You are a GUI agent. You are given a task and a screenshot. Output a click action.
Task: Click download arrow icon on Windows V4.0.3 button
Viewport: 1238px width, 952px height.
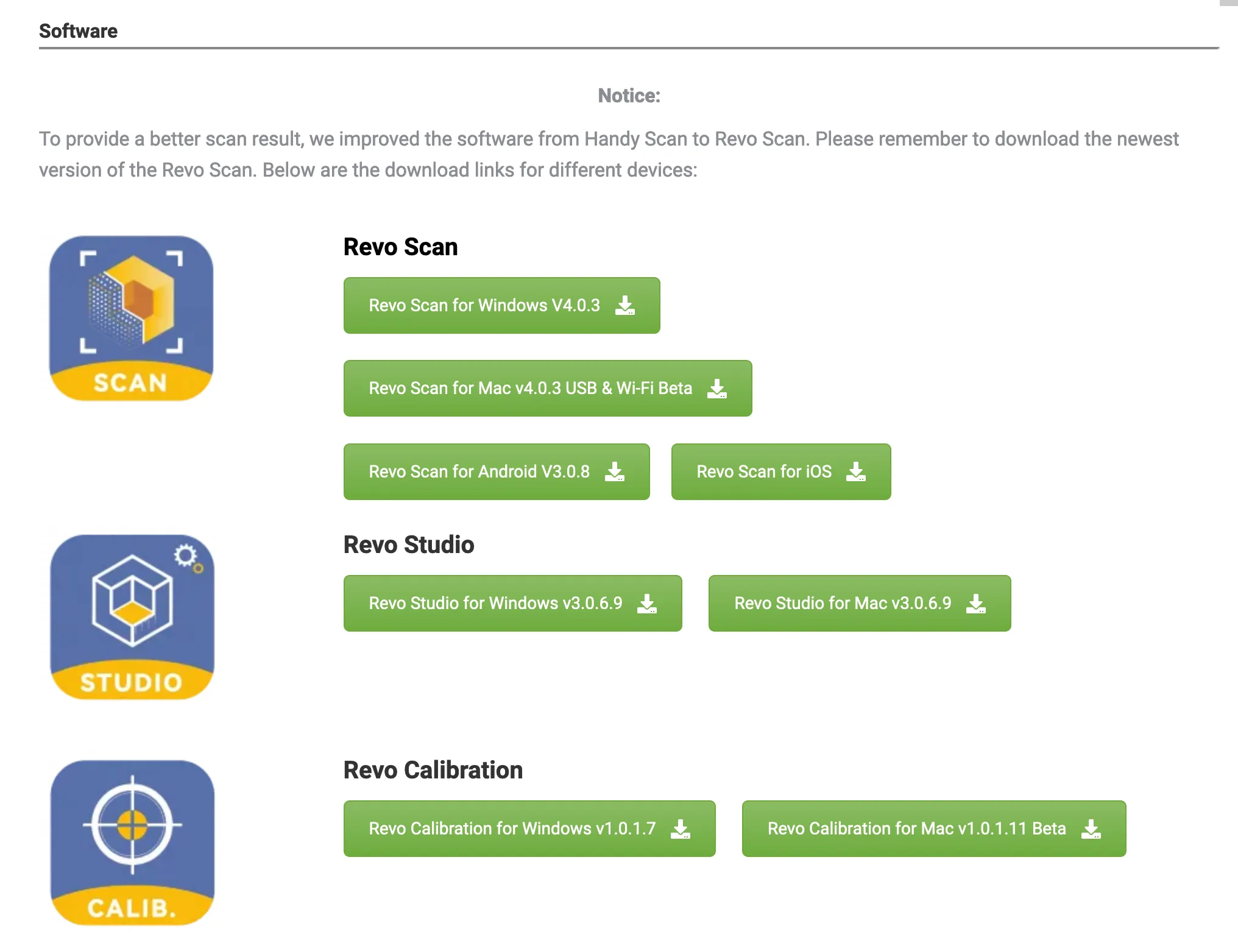point(625,305)
